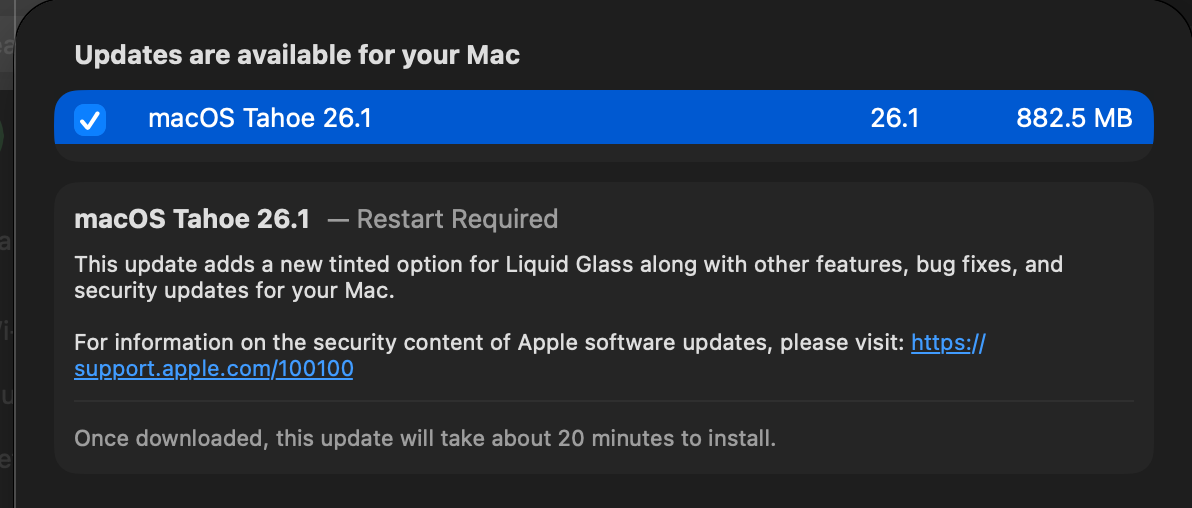
Task: Click the bold macOS Tahoe 26.1 details heading
Action: click(x=192, y=219)
